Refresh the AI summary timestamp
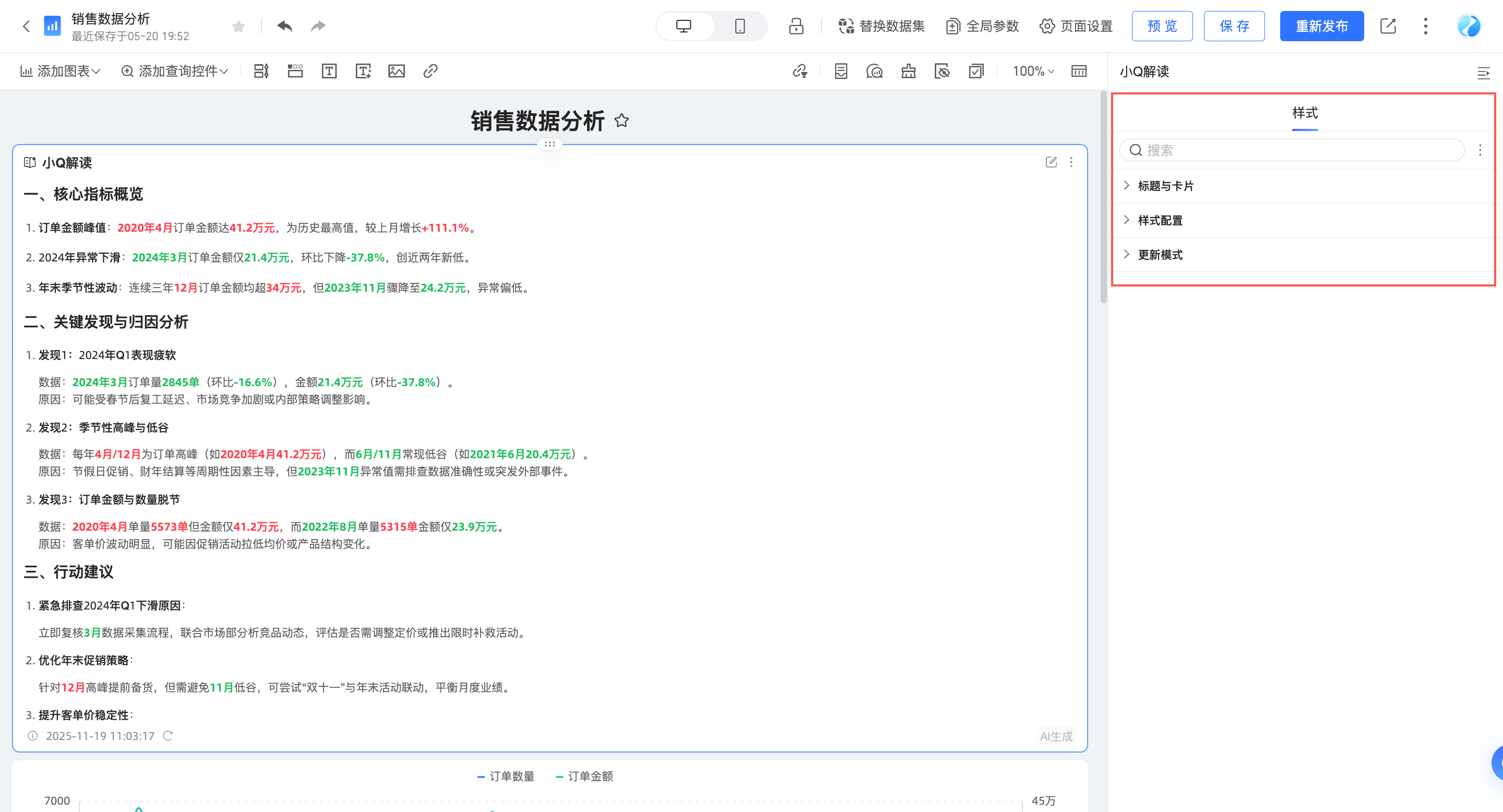The width and height of the screenshot is (1503, 812). (x=168, y=736)
